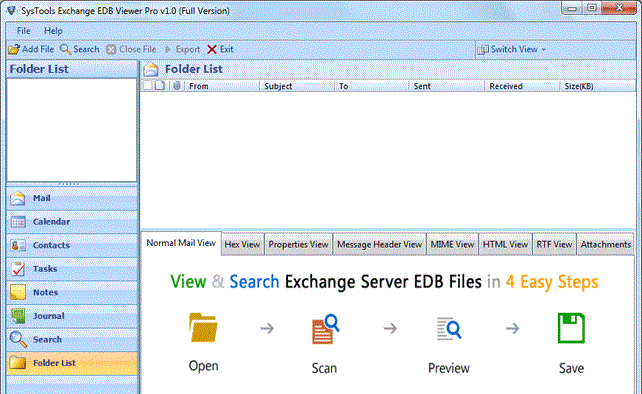Click the document type column icon
The width and height of the screenshot is (642, 394).
point(160,85)
